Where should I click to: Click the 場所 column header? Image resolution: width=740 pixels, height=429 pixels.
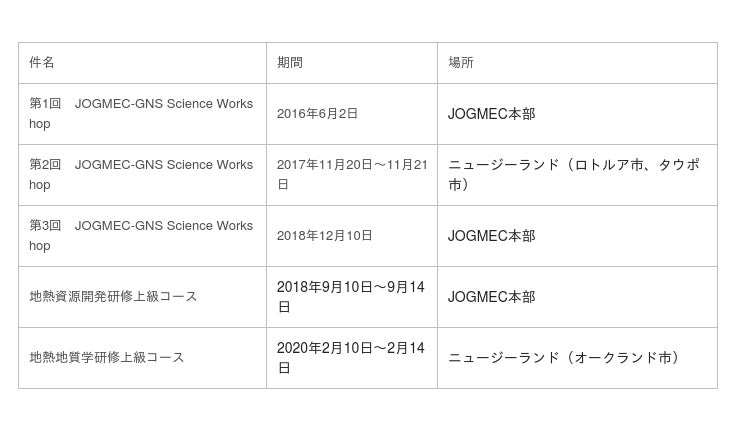(461, 63)
